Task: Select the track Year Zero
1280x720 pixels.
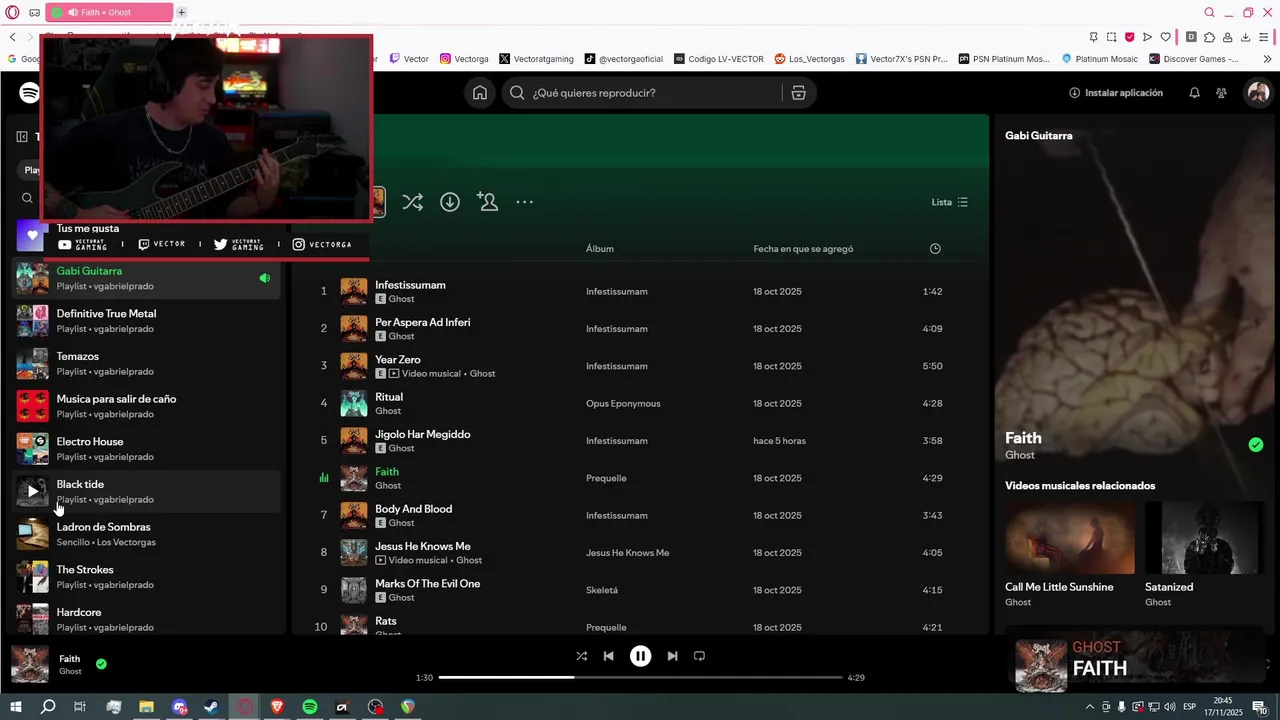Action: pyautogui.click(x=398, y=360)
